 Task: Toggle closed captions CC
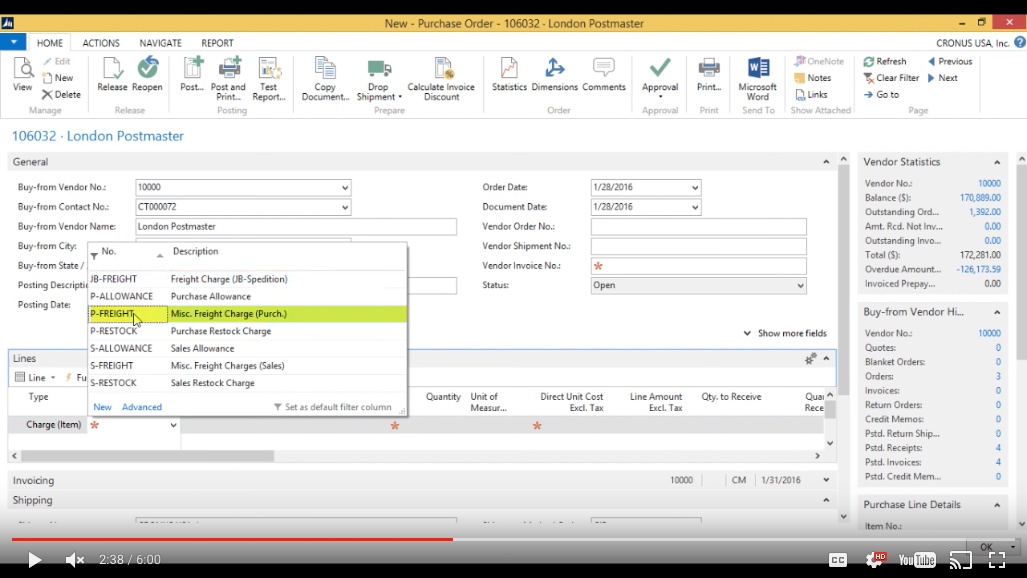[x=838, y=560]
